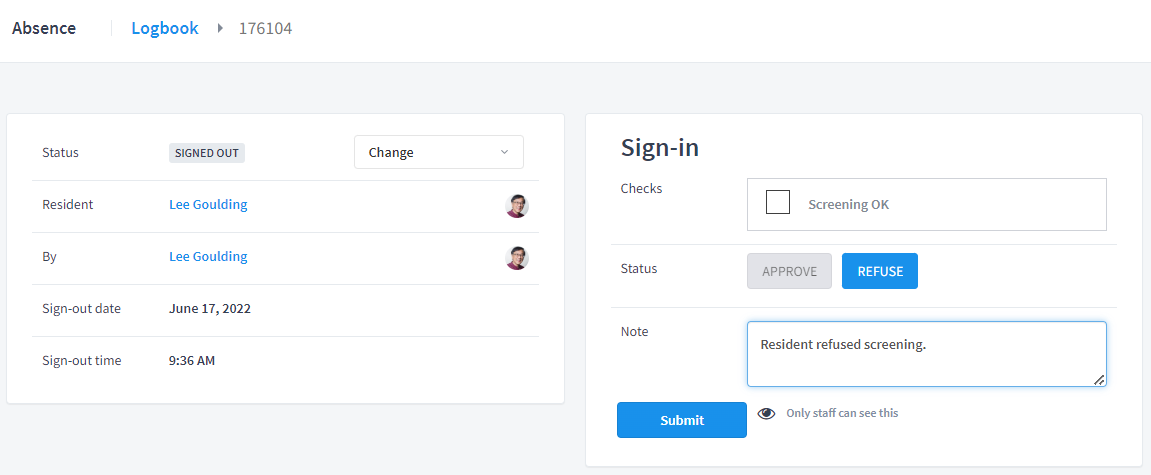Image resolution: width=1151 pixels, height=475 pixels.
Task: Click the SIGNED OUT status badge
Action: pyautogui.click(x=207, y=153)
